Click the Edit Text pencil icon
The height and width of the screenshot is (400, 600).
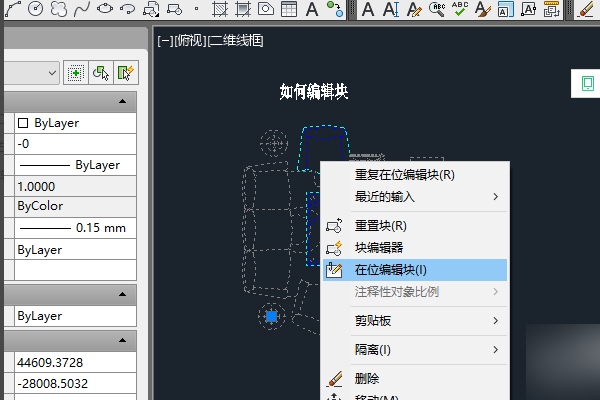pyautogui.click(x=414, y=9)
